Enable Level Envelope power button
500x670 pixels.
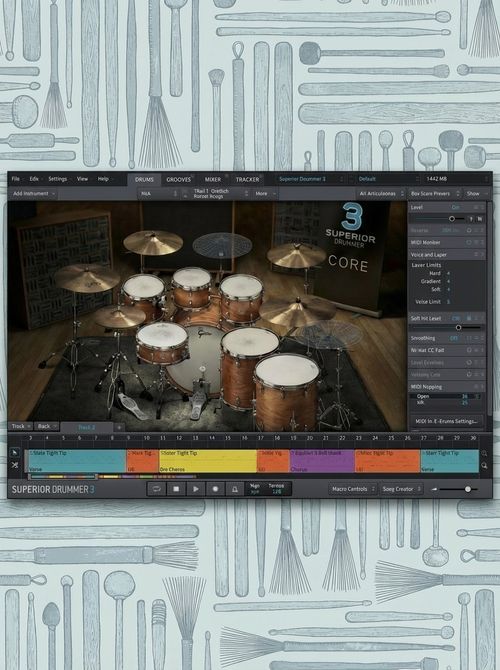(x=469, y=362)
